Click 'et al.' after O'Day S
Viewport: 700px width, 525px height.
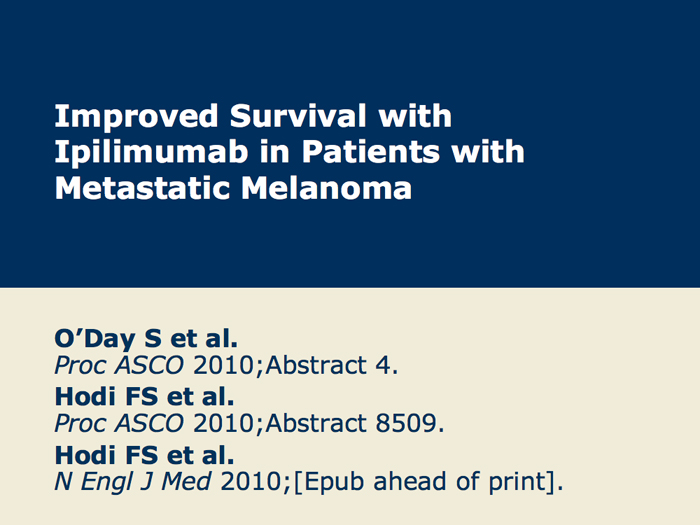click(x=204, y=338)
